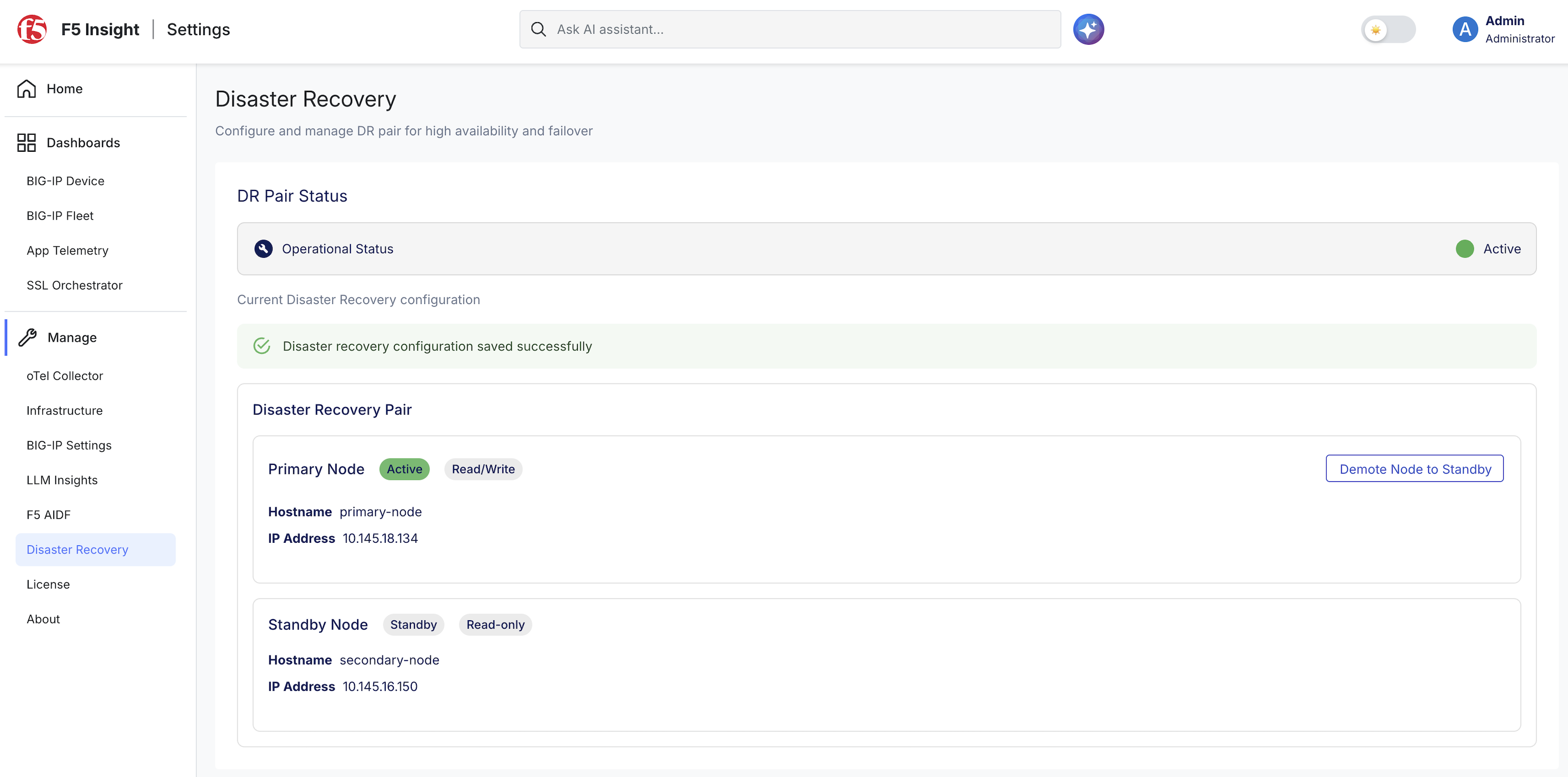1568x777 pixels.
Task: Open Infrastructure settings
Action: [64, 411]
